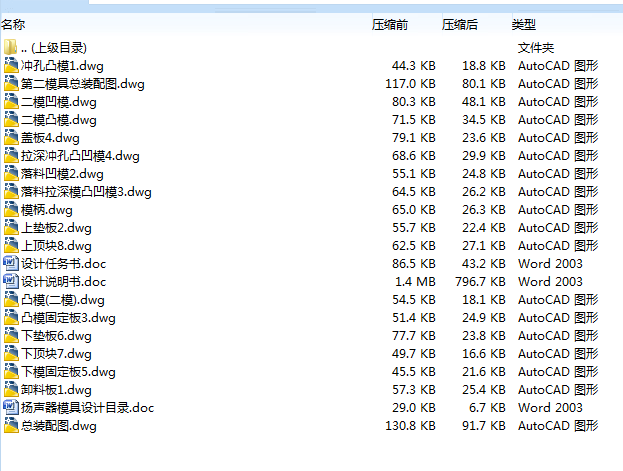Click Word 2003 type of 设计任务书.doc
The image size is (623, 471).
pos(550,264)
